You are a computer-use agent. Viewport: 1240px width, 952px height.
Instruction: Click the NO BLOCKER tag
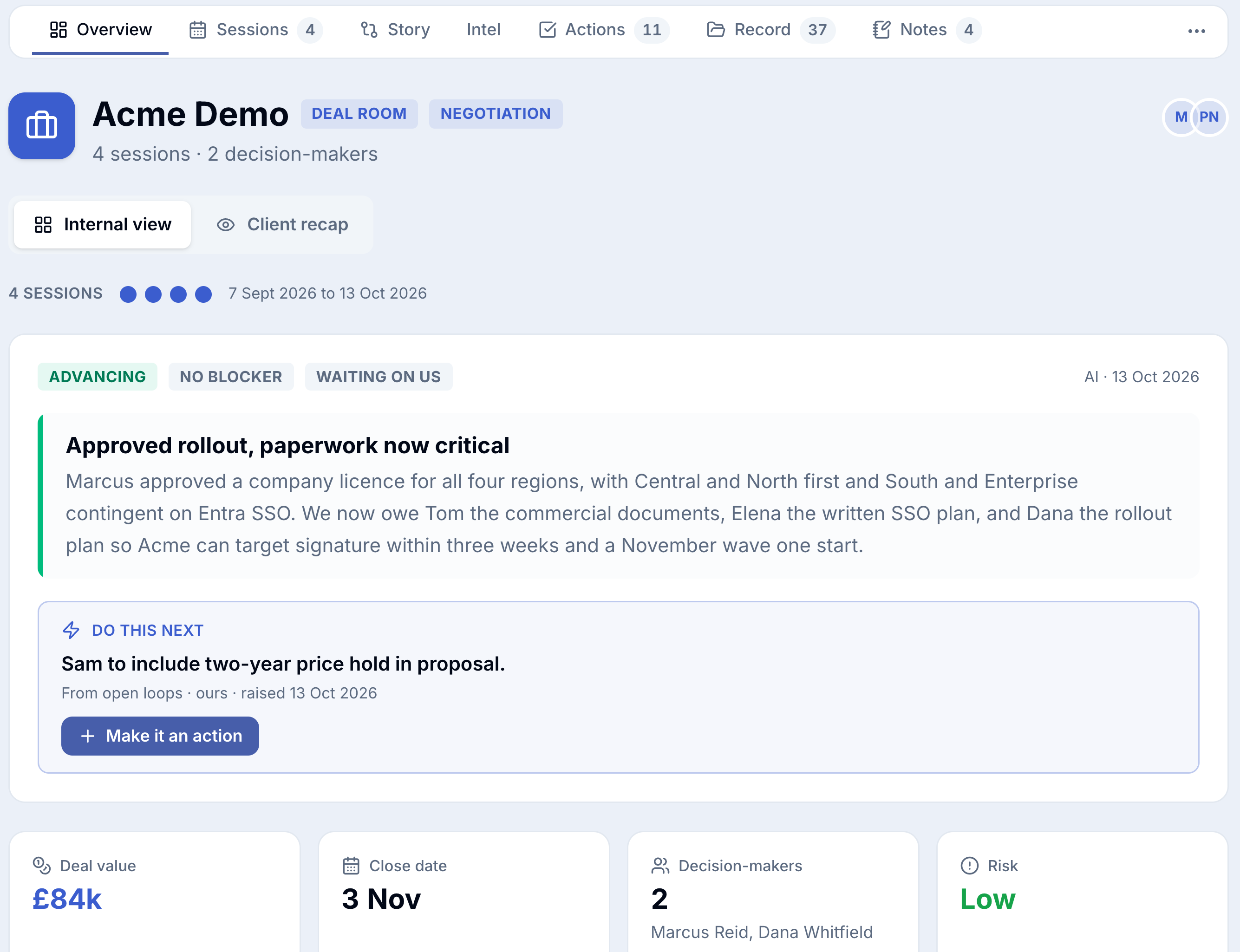click(231, 377)
